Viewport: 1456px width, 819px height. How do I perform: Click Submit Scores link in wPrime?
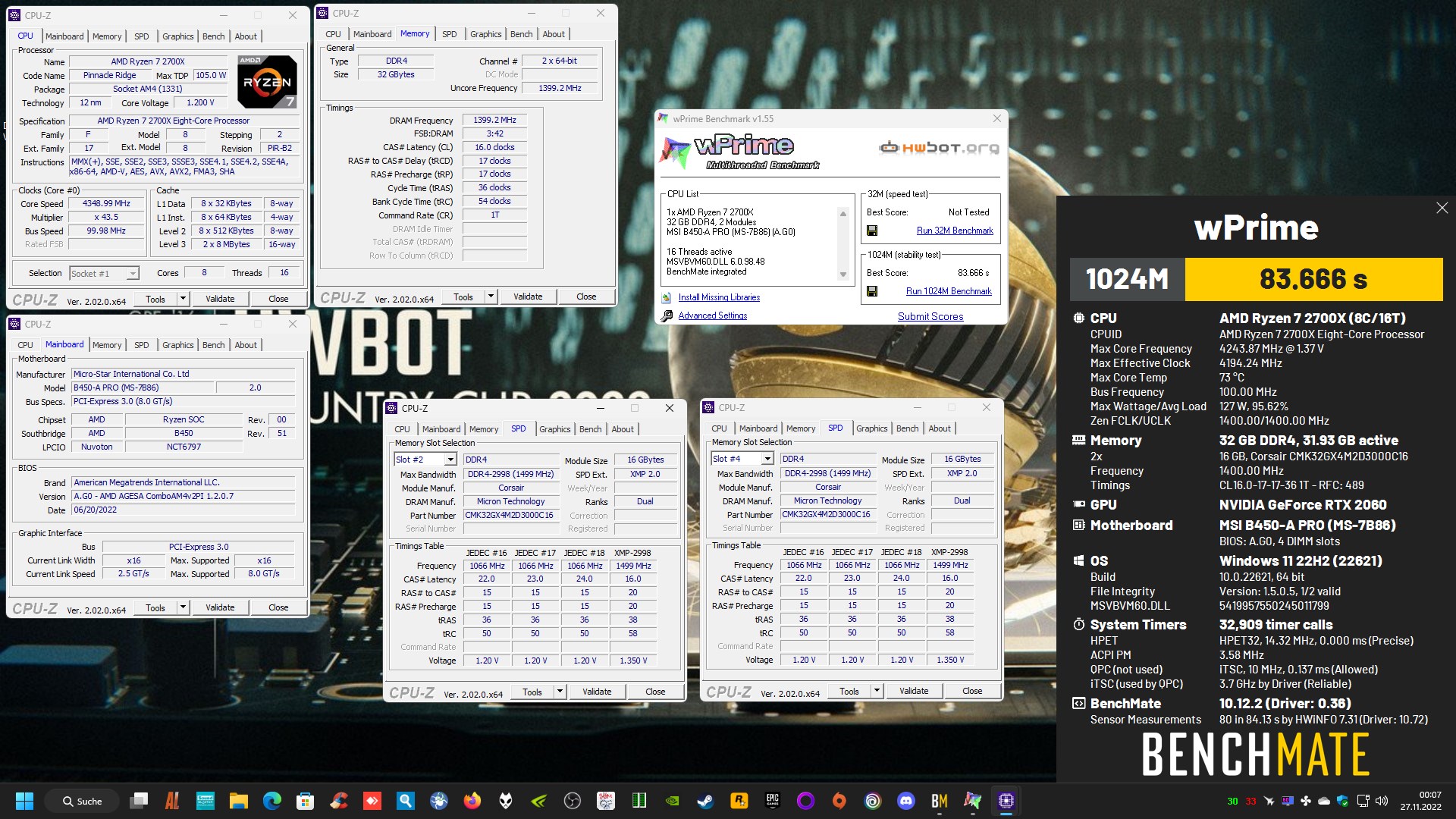point(930,316)
